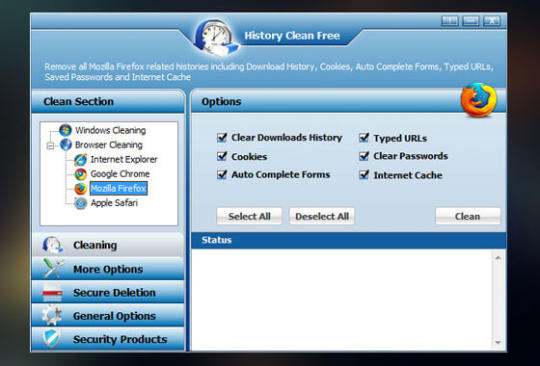Click the Firefox logo in Options header

(479, 100)
